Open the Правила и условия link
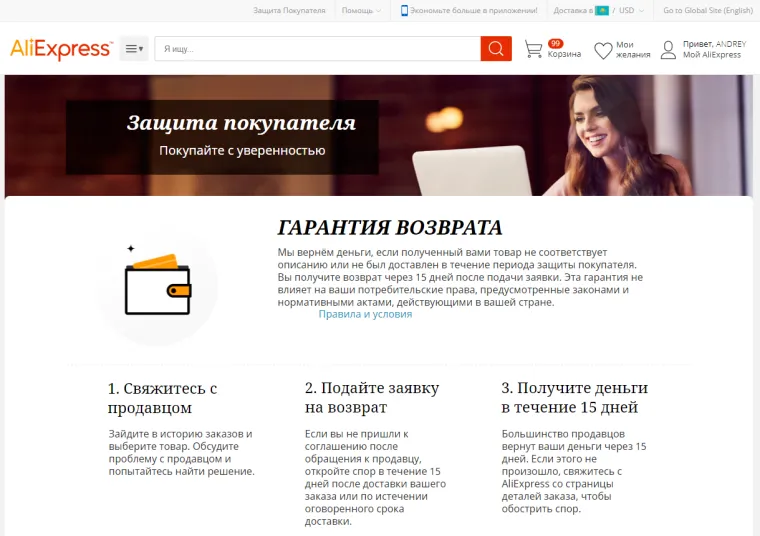This screenshot has height=536, width=760. click(365, 314)
